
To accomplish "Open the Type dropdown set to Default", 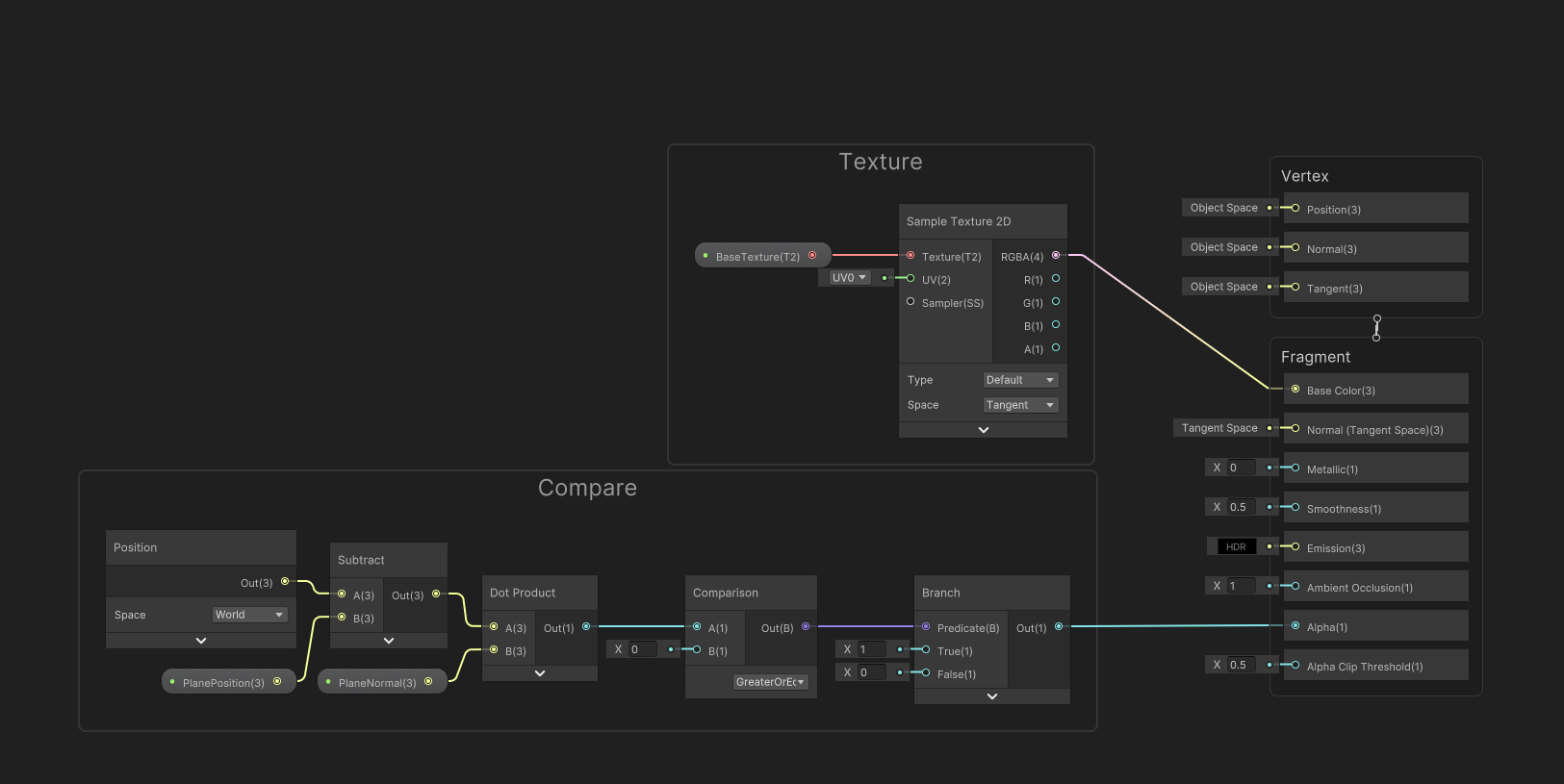I will 1020,380.
